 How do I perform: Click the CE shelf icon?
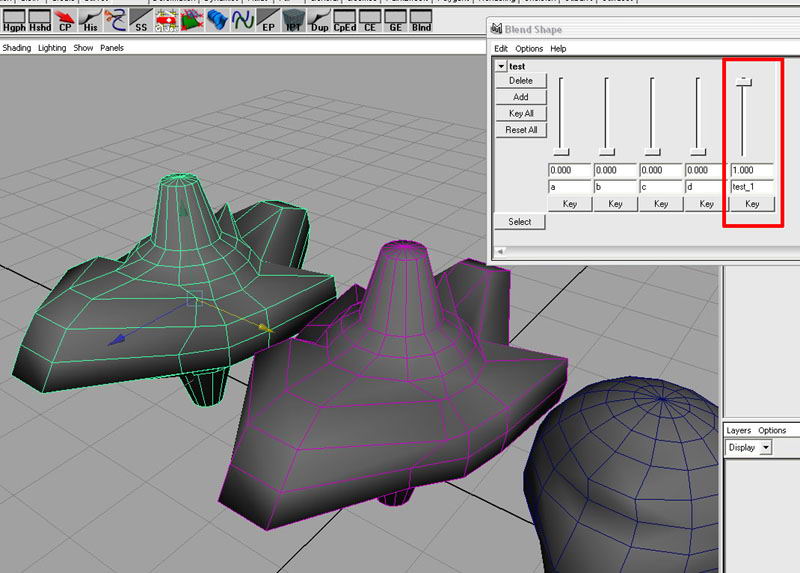370,20
